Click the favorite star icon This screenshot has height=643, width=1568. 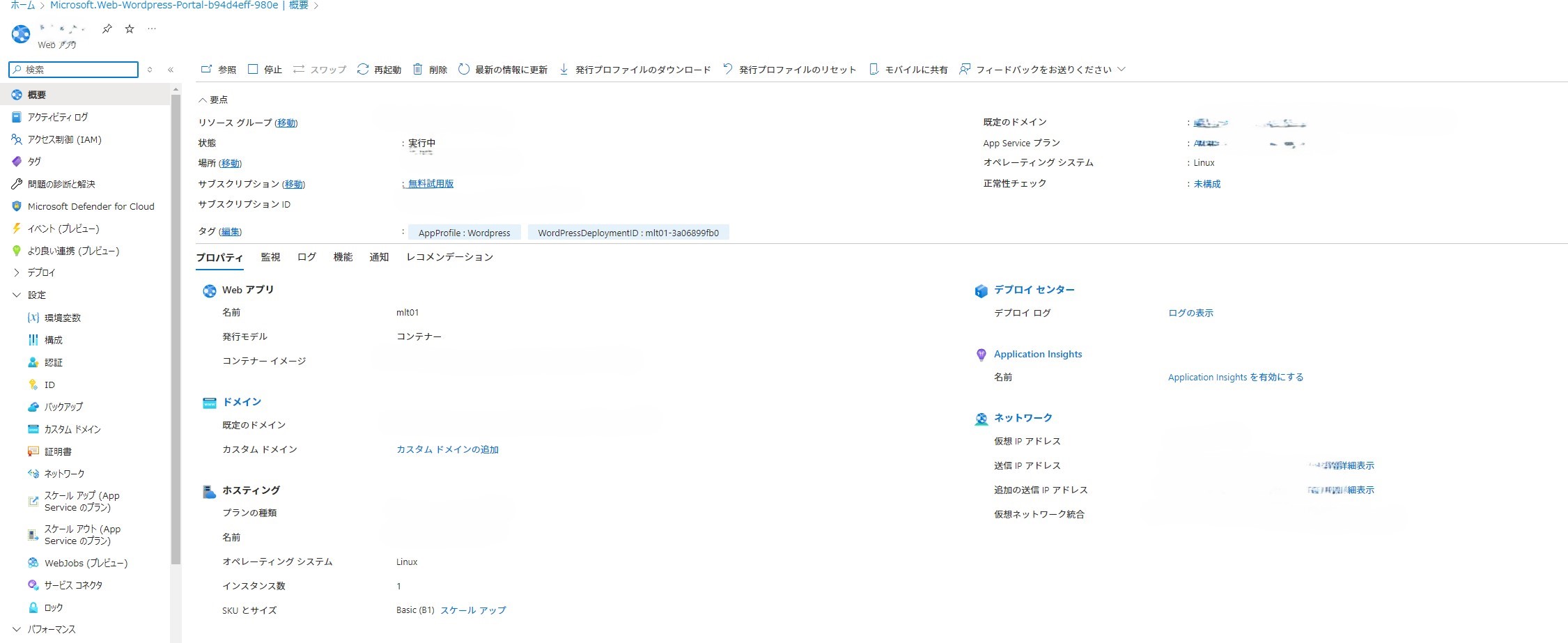[x=130, y=29]
